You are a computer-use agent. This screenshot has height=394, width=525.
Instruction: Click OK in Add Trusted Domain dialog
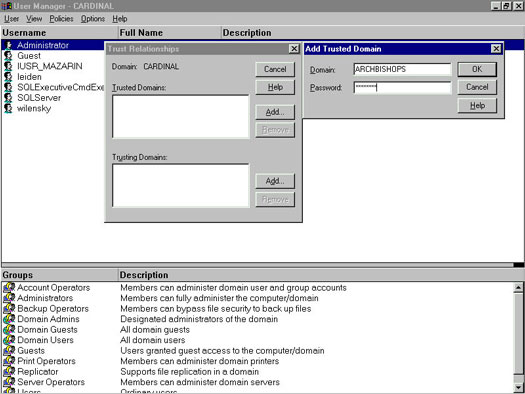[477, 69]
